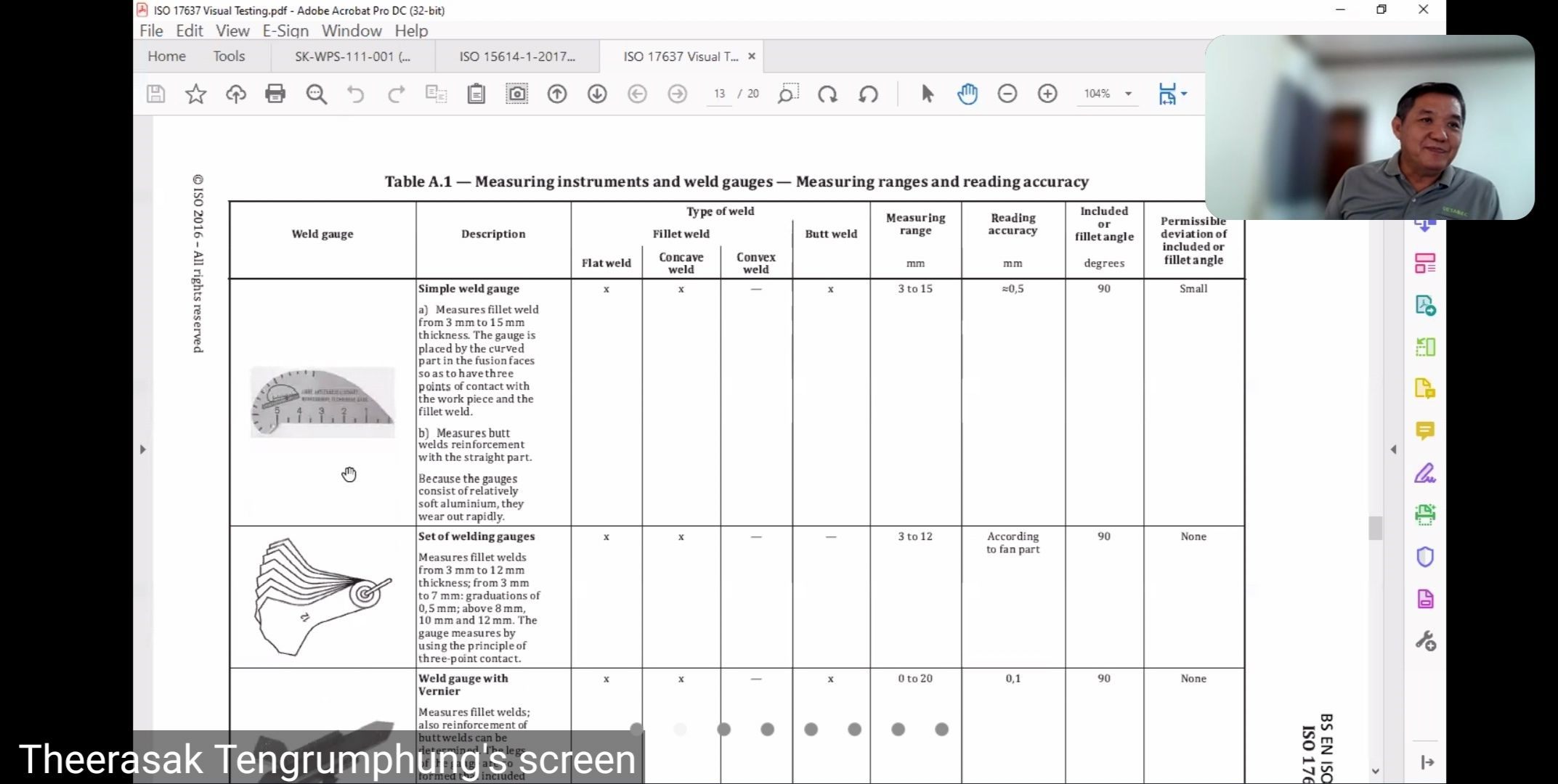
Task: Click the vertical scrollbar thumb
Action: tap(1375, 528)
